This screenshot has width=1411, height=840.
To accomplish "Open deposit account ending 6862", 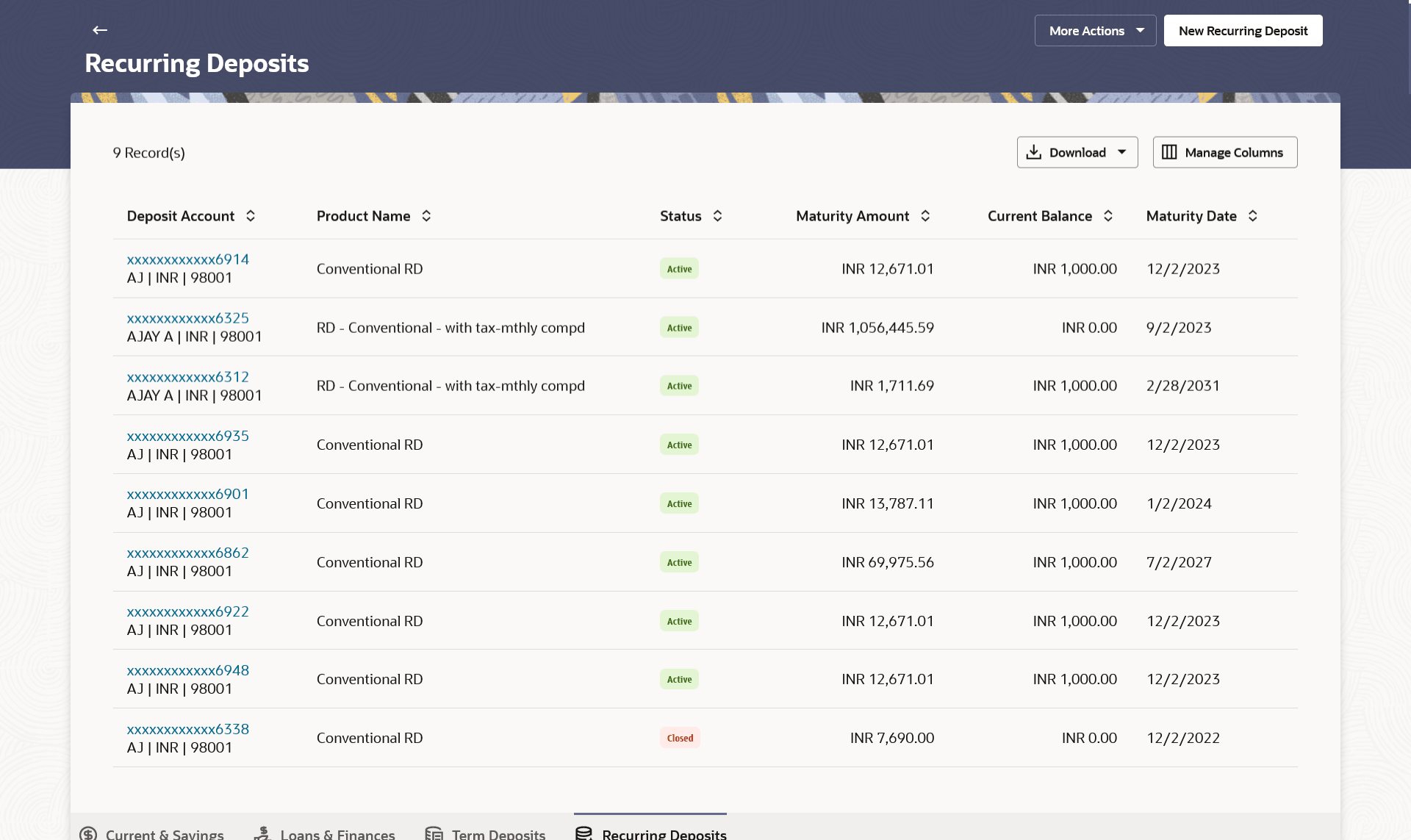I will (x=187, y=553).
